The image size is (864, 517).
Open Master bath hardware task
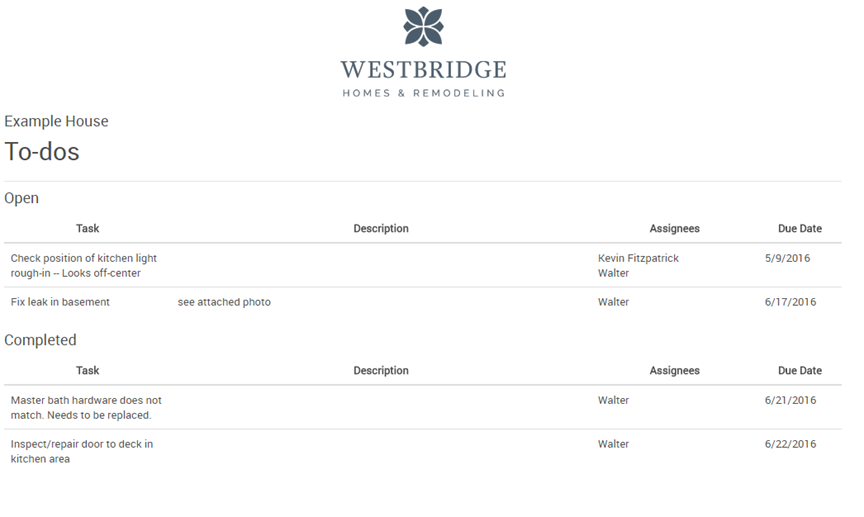[86, 408]
